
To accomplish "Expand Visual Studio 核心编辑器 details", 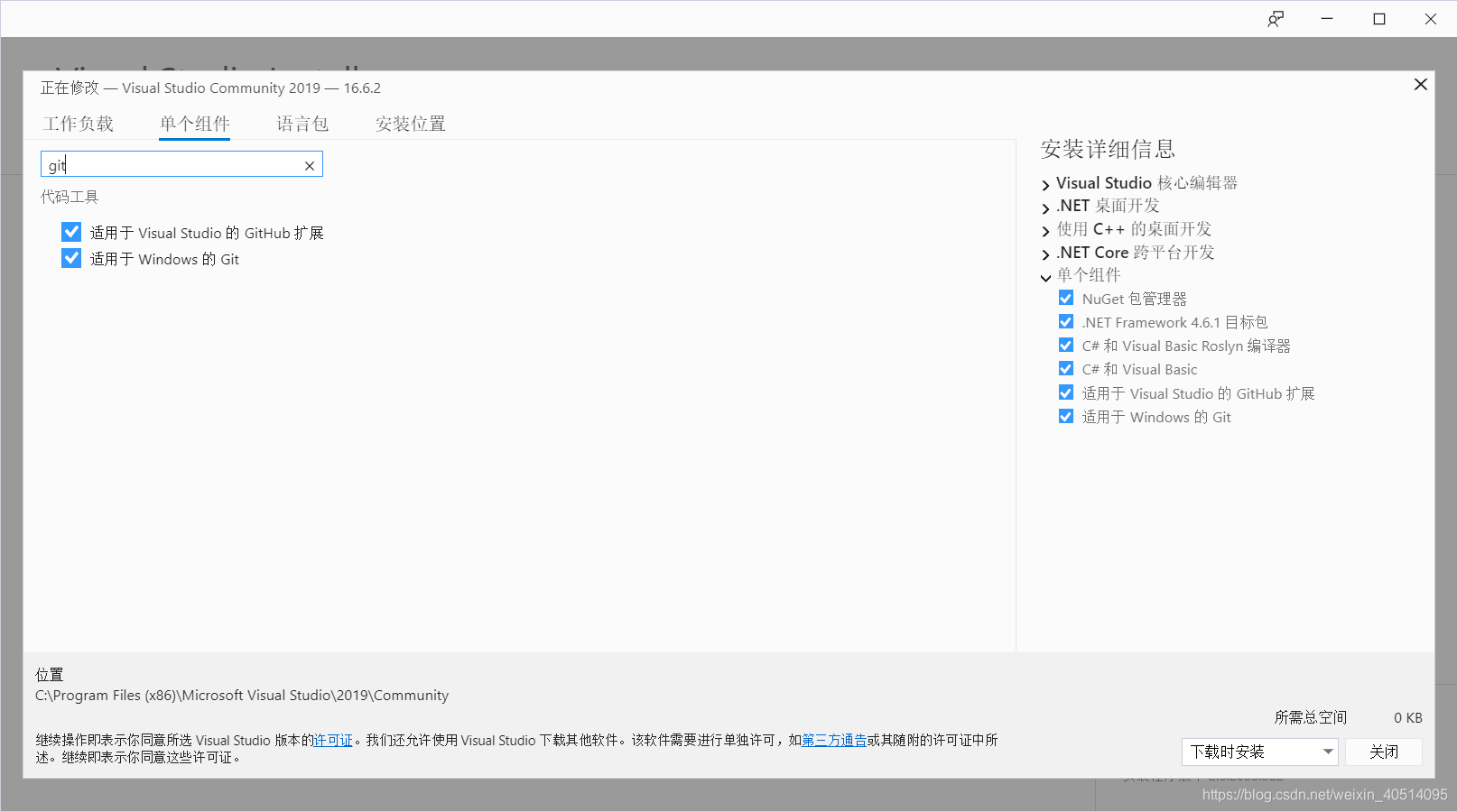I will (x=1044, y=183).
